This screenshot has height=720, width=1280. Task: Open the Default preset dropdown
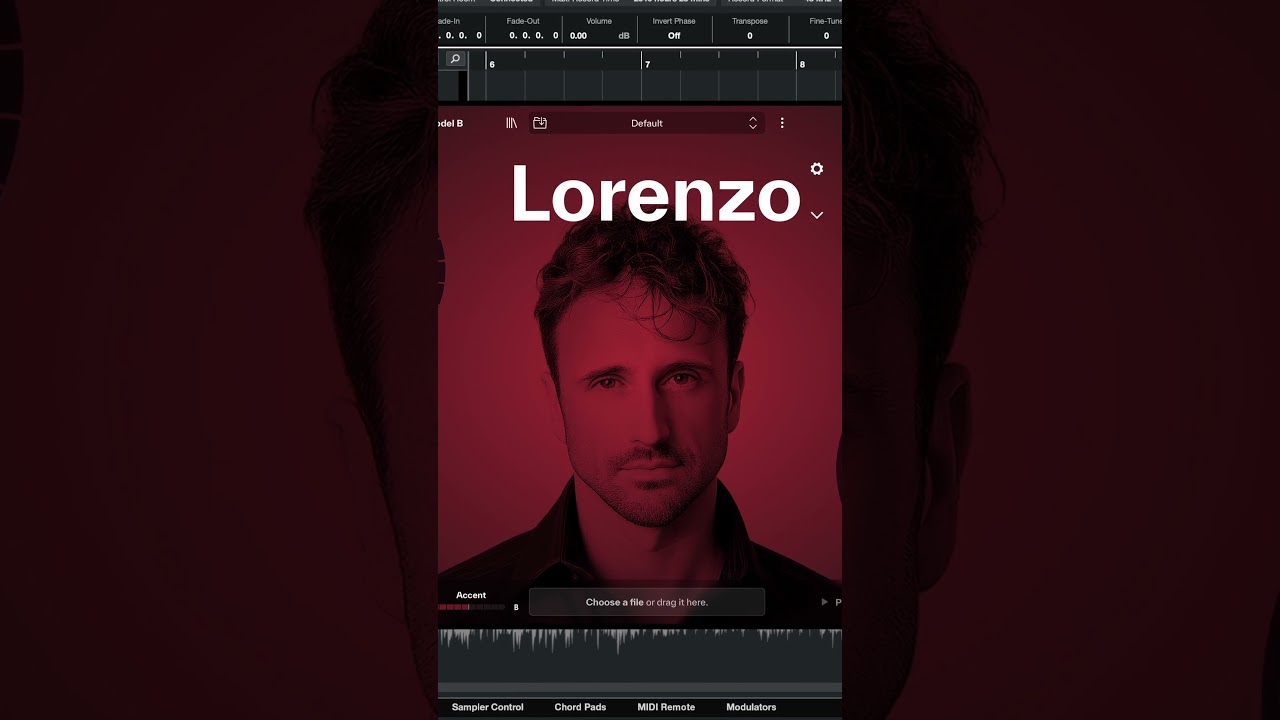point(647,123)
